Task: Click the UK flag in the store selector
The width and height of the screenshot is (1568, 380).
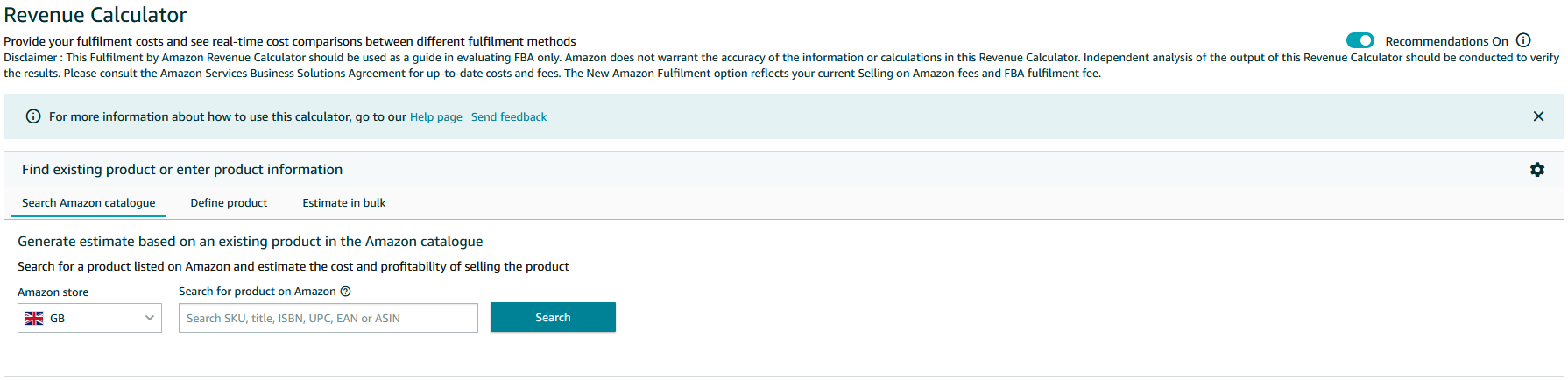Action: (x=34, y=318)
